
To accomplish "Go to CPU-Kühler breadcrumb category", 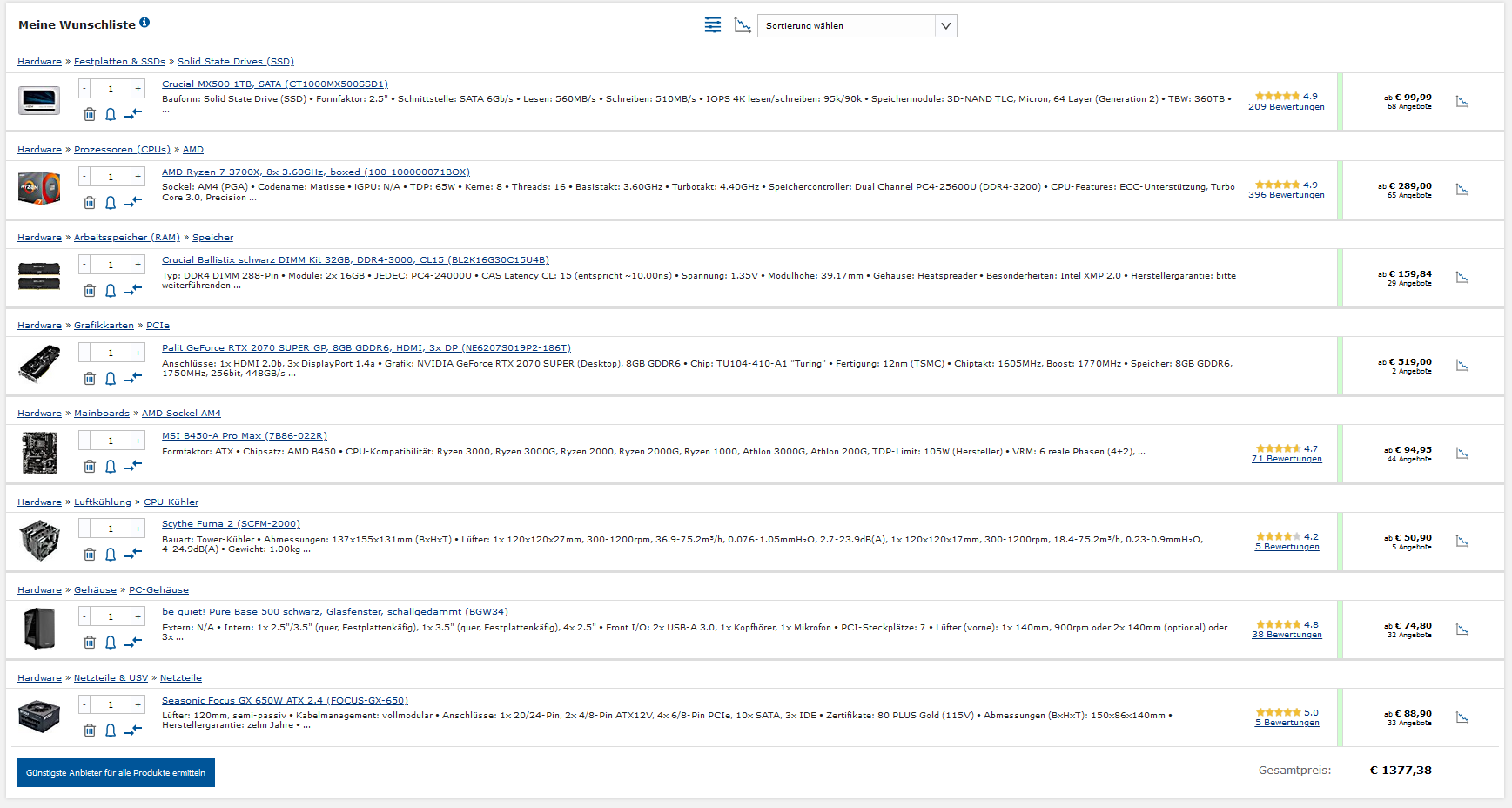I will pyautogui.click(x=171, y=502).
